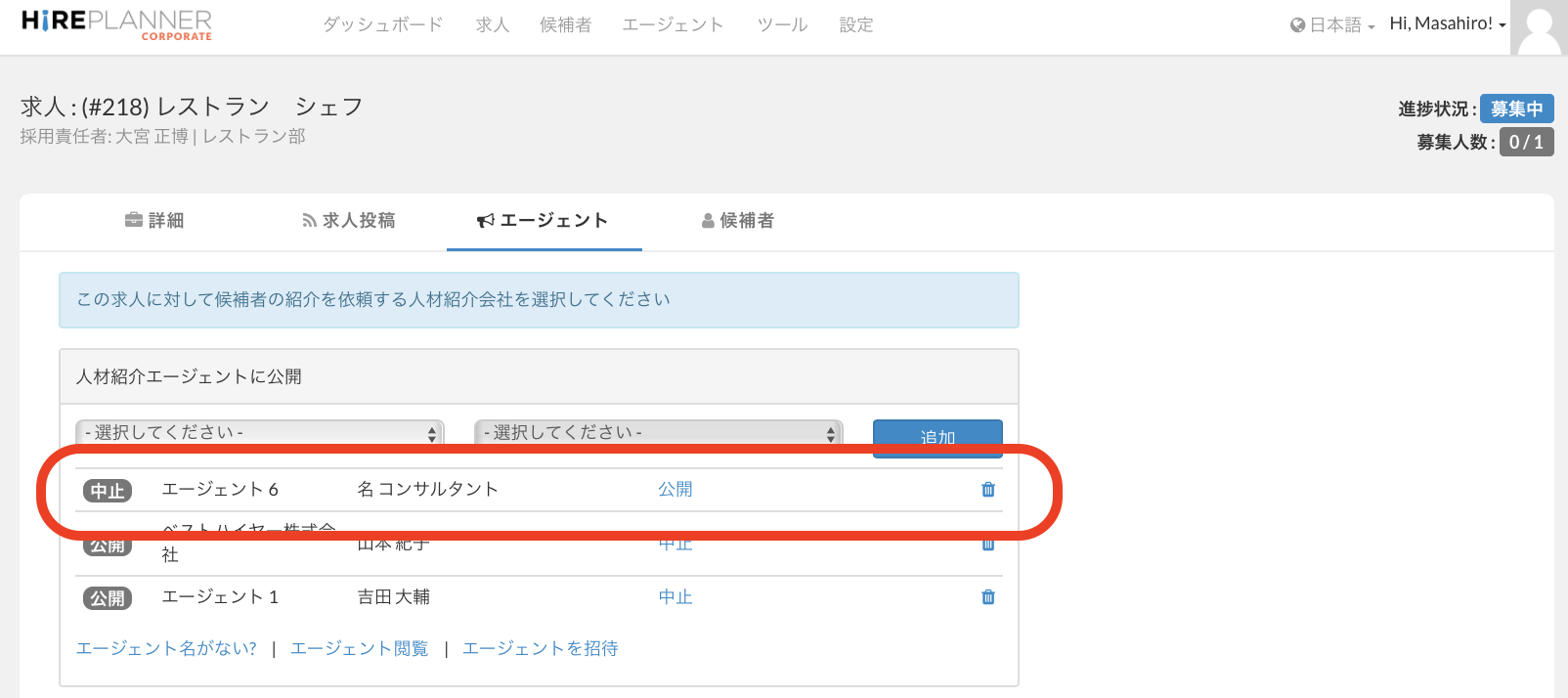Switch to the 詳細 tab
1568x698 pixels.
click(154, 221)
